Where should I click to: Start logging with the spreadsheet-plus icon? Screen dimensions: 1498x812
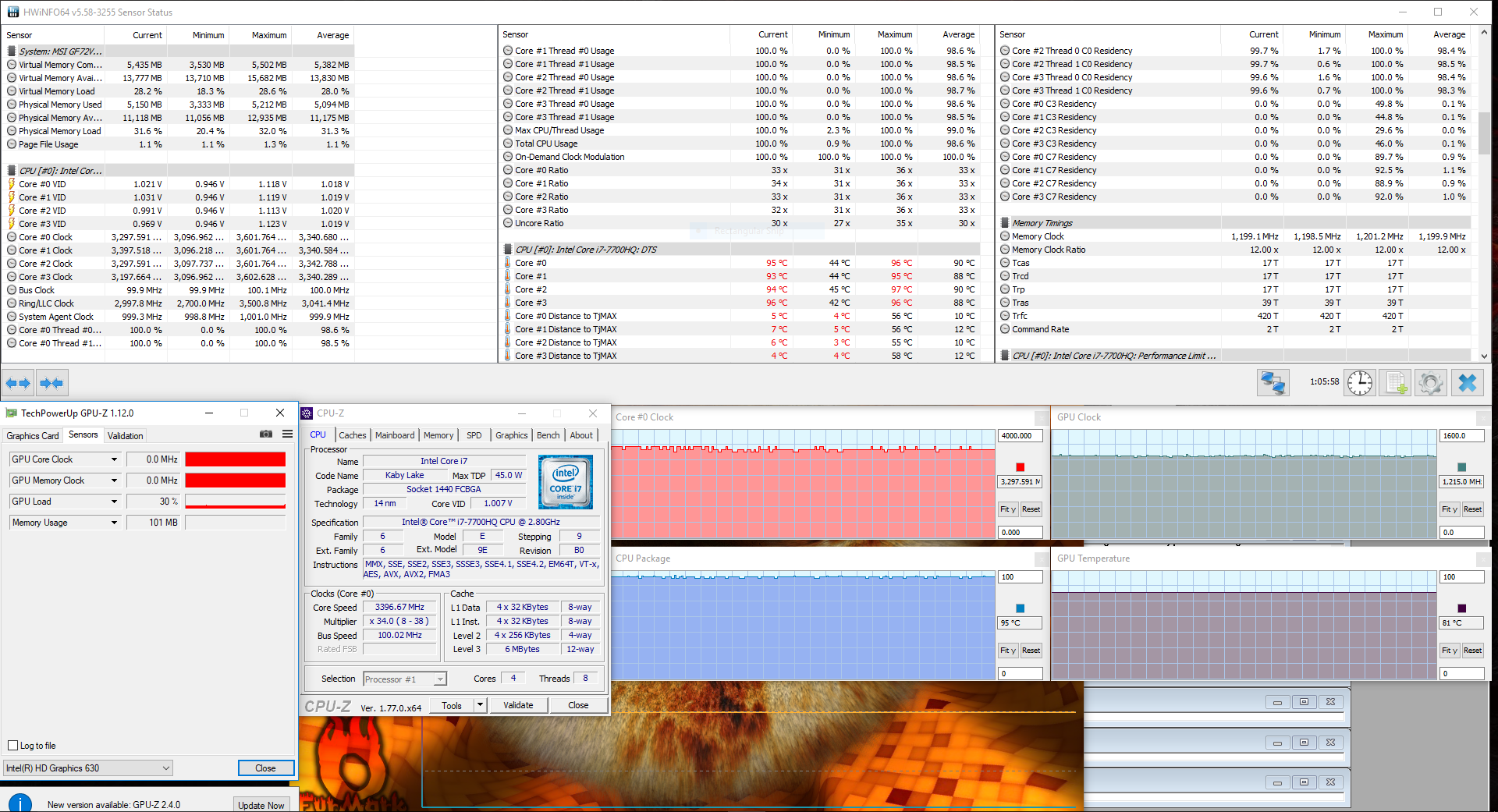1395,382
